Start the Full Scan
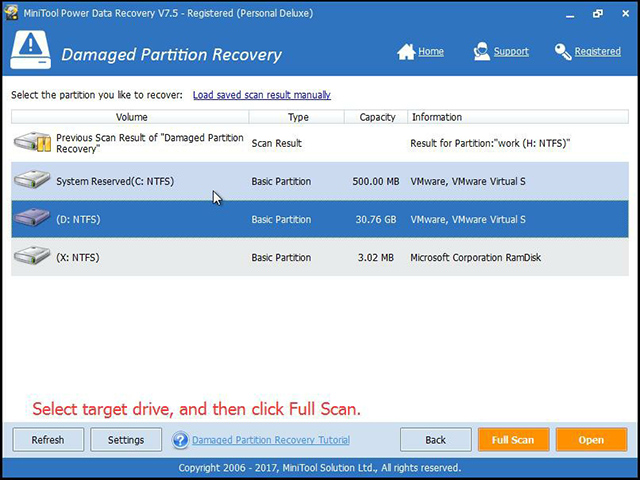The height and width of the screenshot is (480, 640). 513,440
